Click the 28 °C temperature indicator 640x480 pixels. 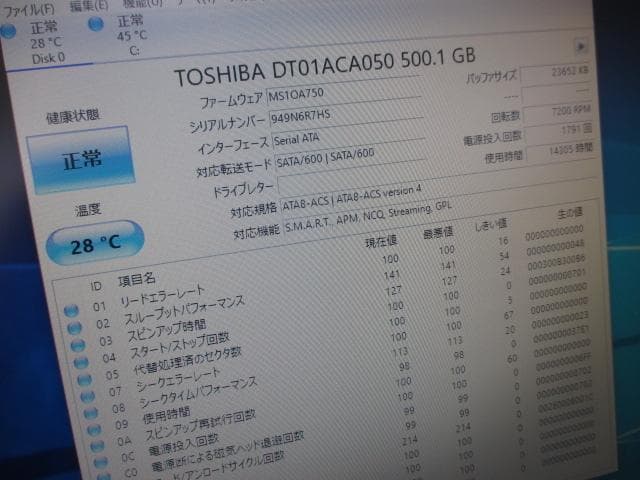coord(94,244)
